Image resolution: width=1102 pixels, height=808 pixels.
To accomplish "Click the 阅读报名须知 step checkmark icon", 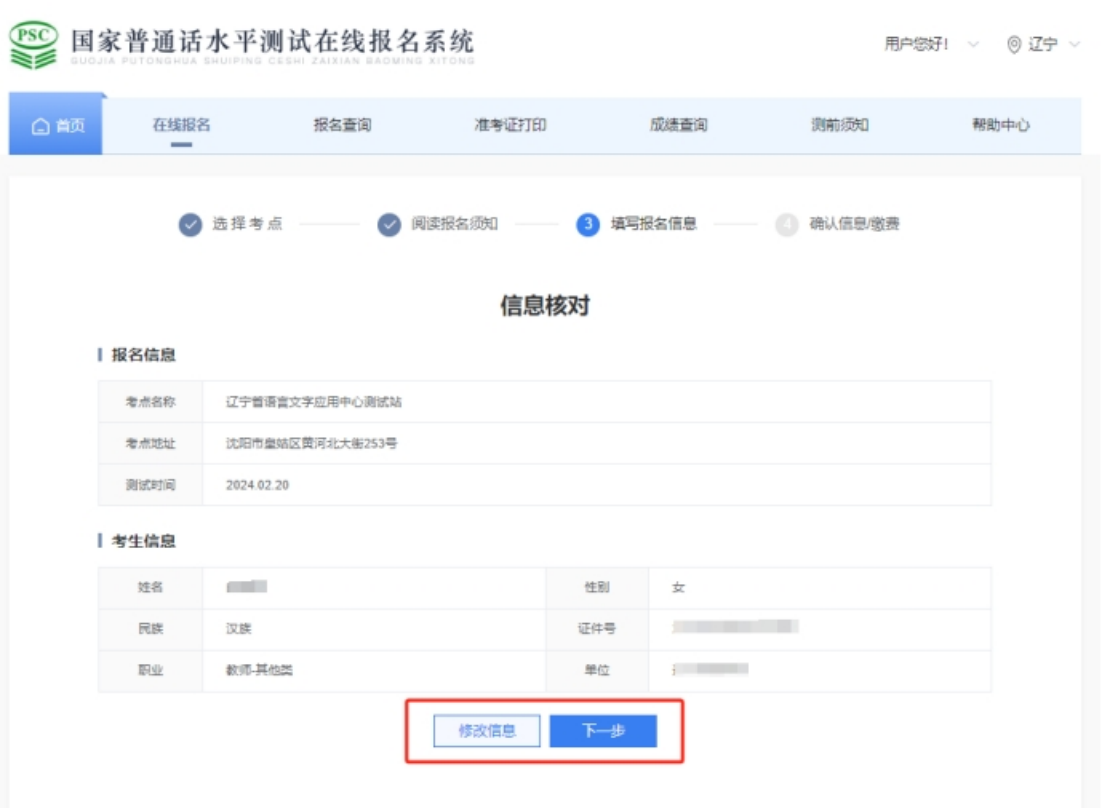I will click(x=389, y=225).
